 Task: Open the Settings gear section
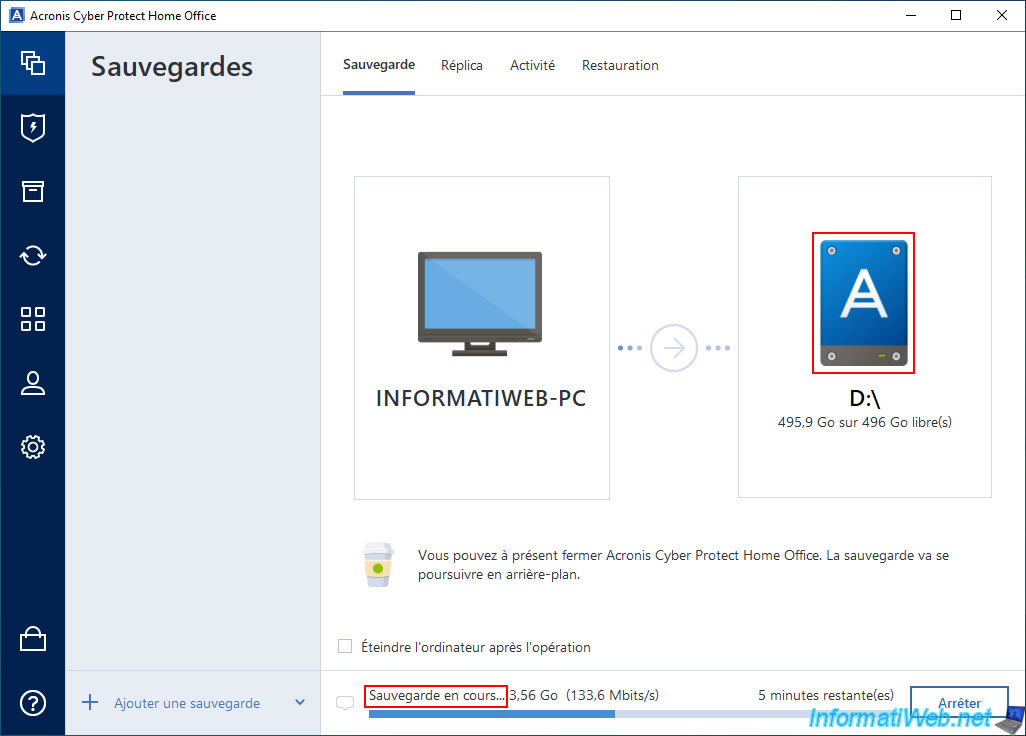point(33,447)
